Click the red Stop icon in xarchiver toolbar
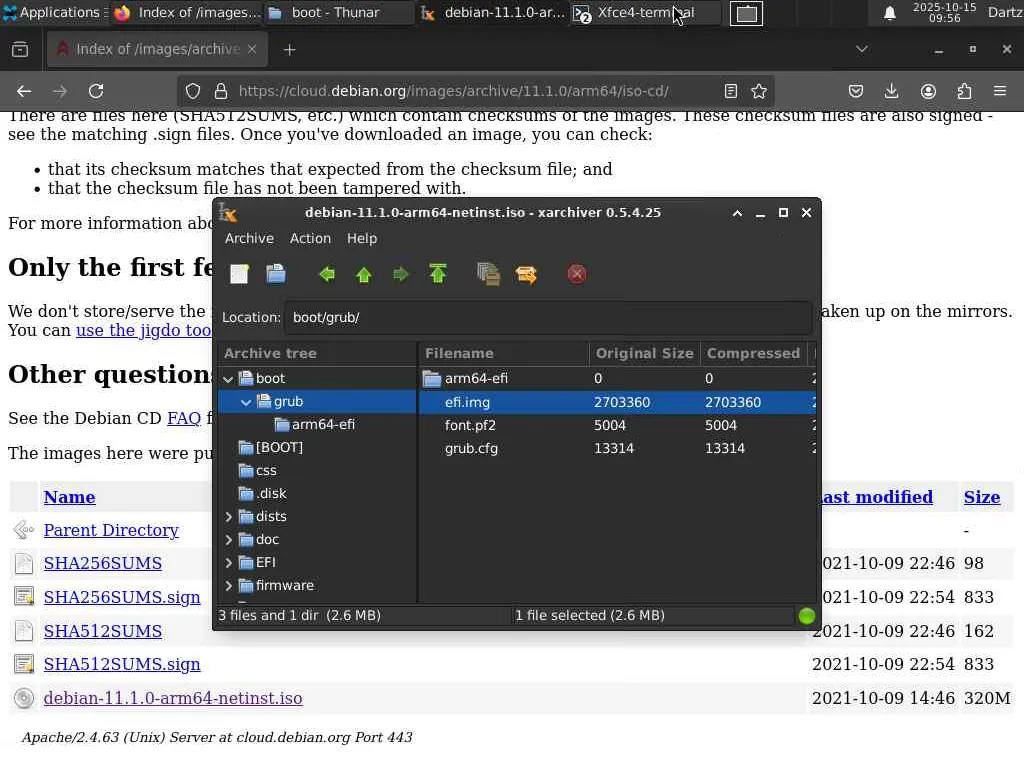This screenshot has height=768, width=1024. click(x=577, y=274)
